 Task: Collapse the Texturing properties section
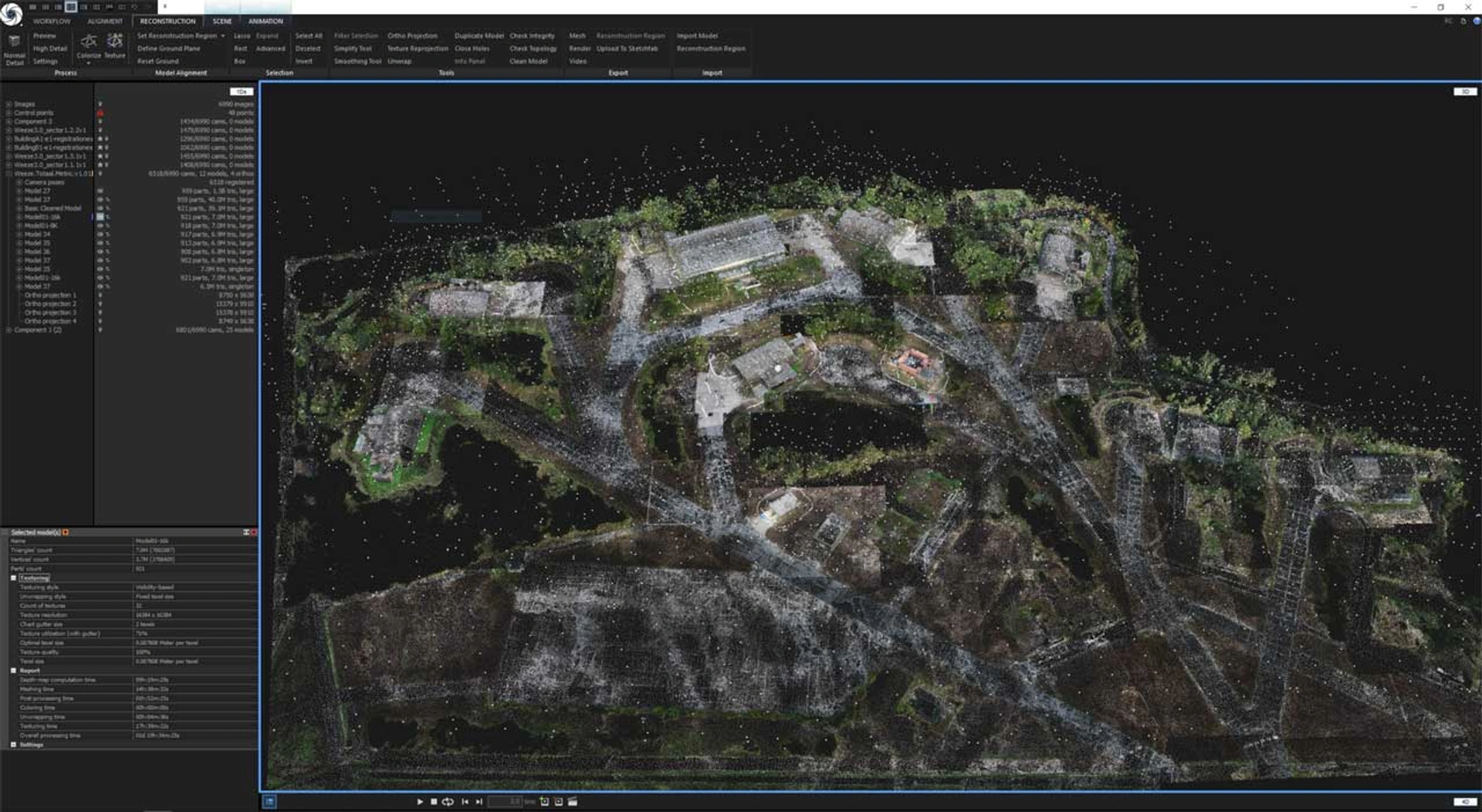point(13,578)
